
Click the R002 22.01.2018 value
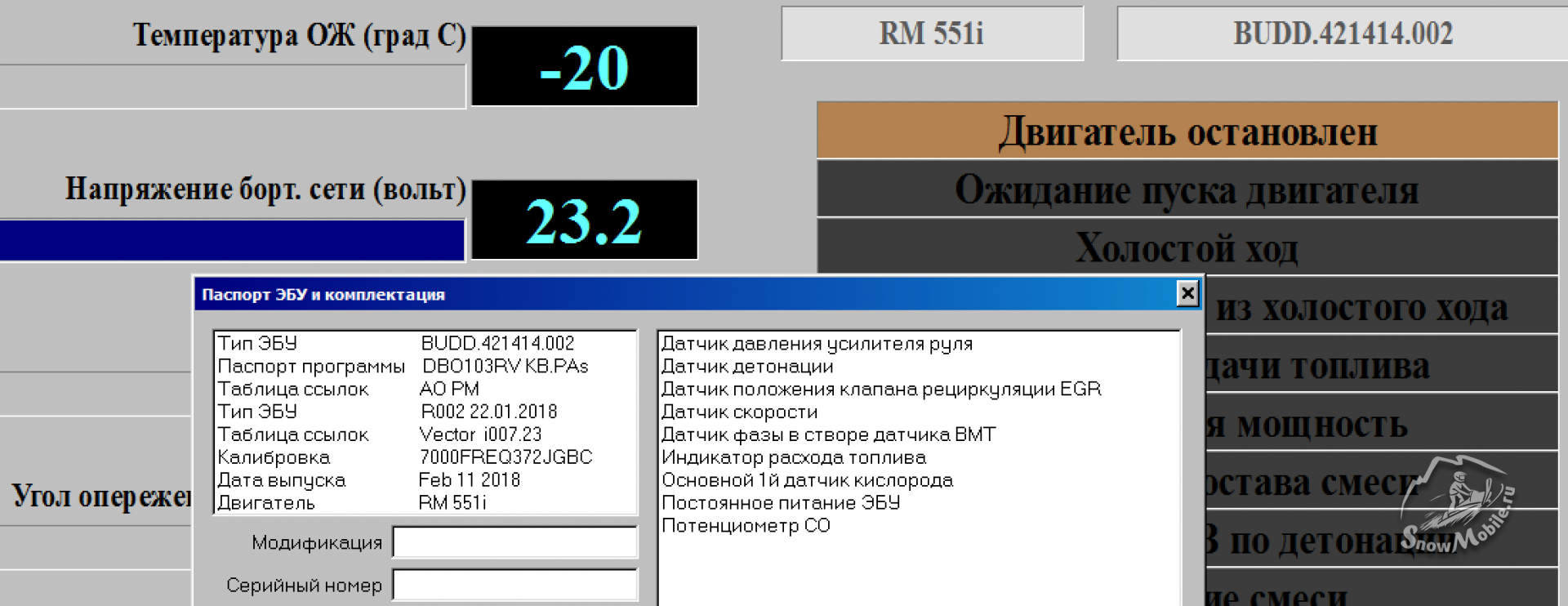tap(488, 412)
